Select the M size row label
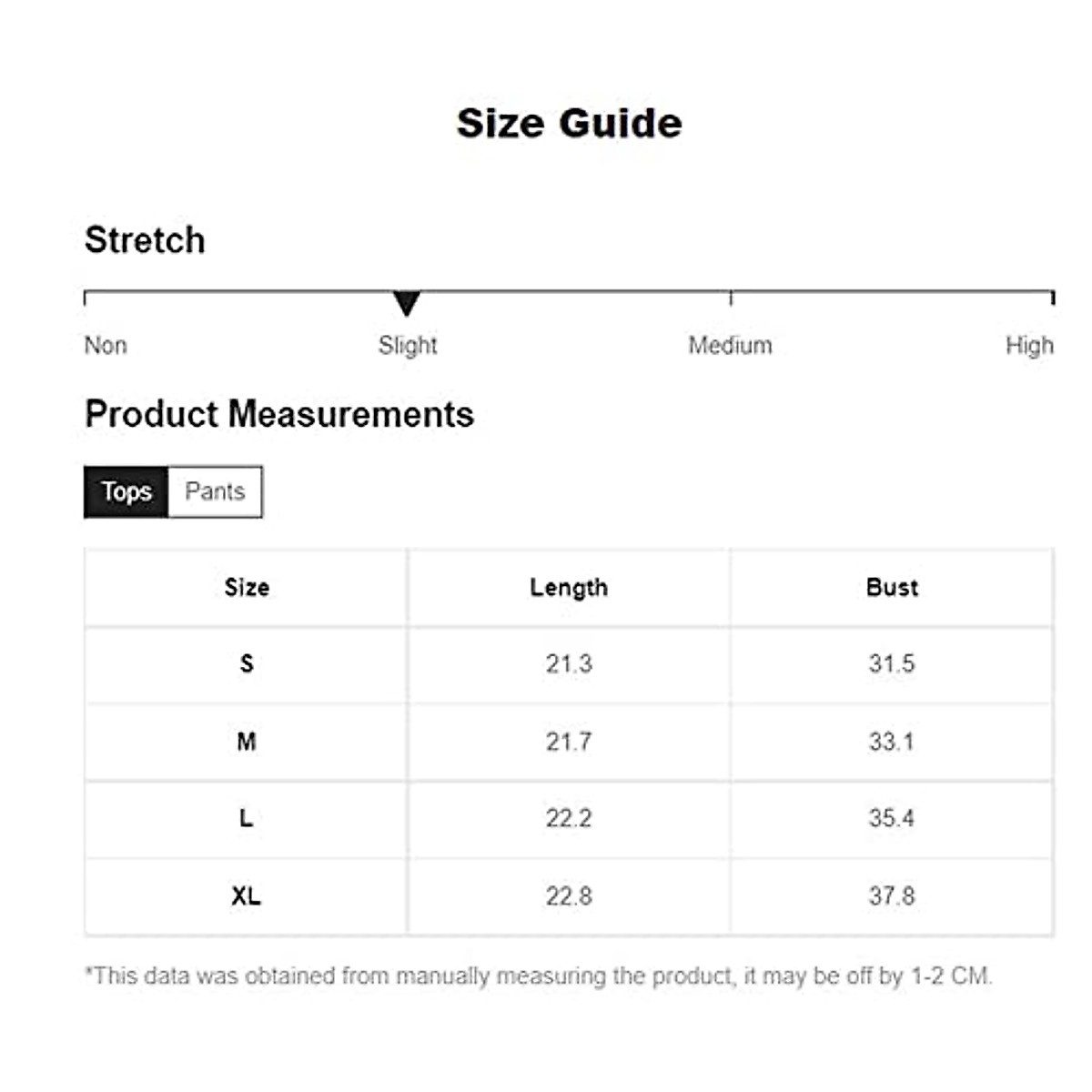1092x1092 pixels. (x=247, y=742)
